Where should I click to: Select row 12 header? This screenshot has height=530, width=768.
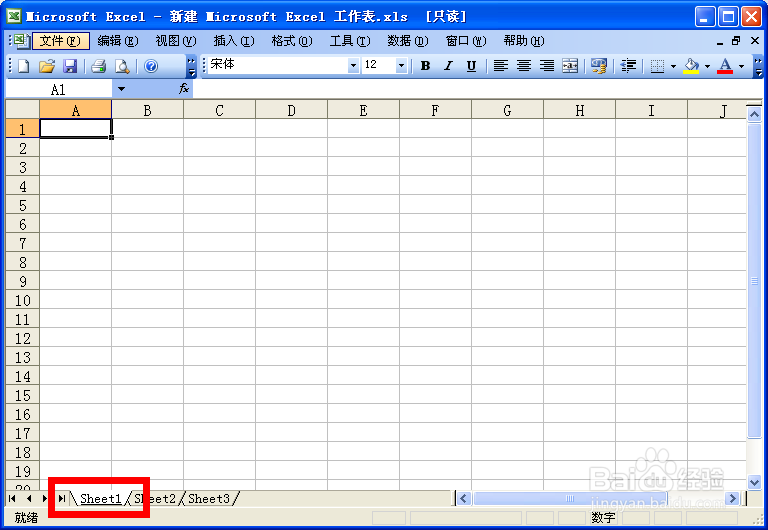(23, 338)
